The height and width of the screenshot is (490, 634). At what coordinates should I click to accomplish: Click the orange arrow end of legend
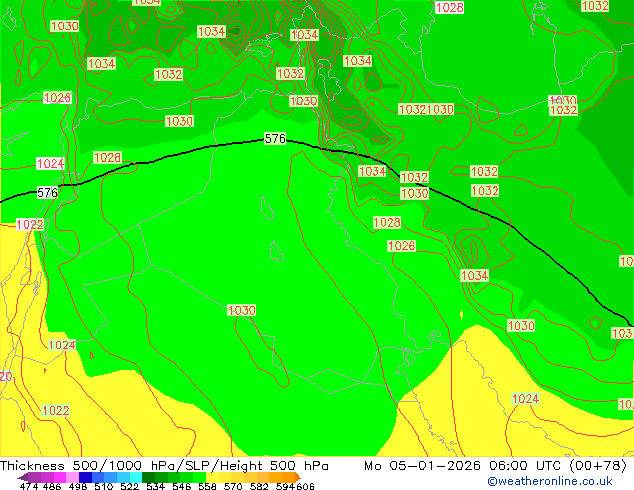pos(297,477)
